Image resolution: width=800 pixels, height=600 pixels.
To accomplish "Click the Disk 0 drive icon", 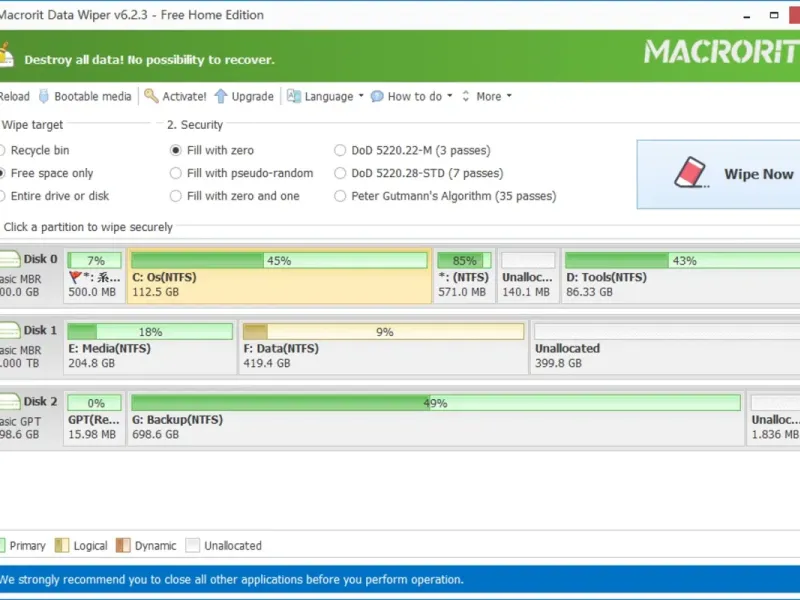I will (10, 259).
